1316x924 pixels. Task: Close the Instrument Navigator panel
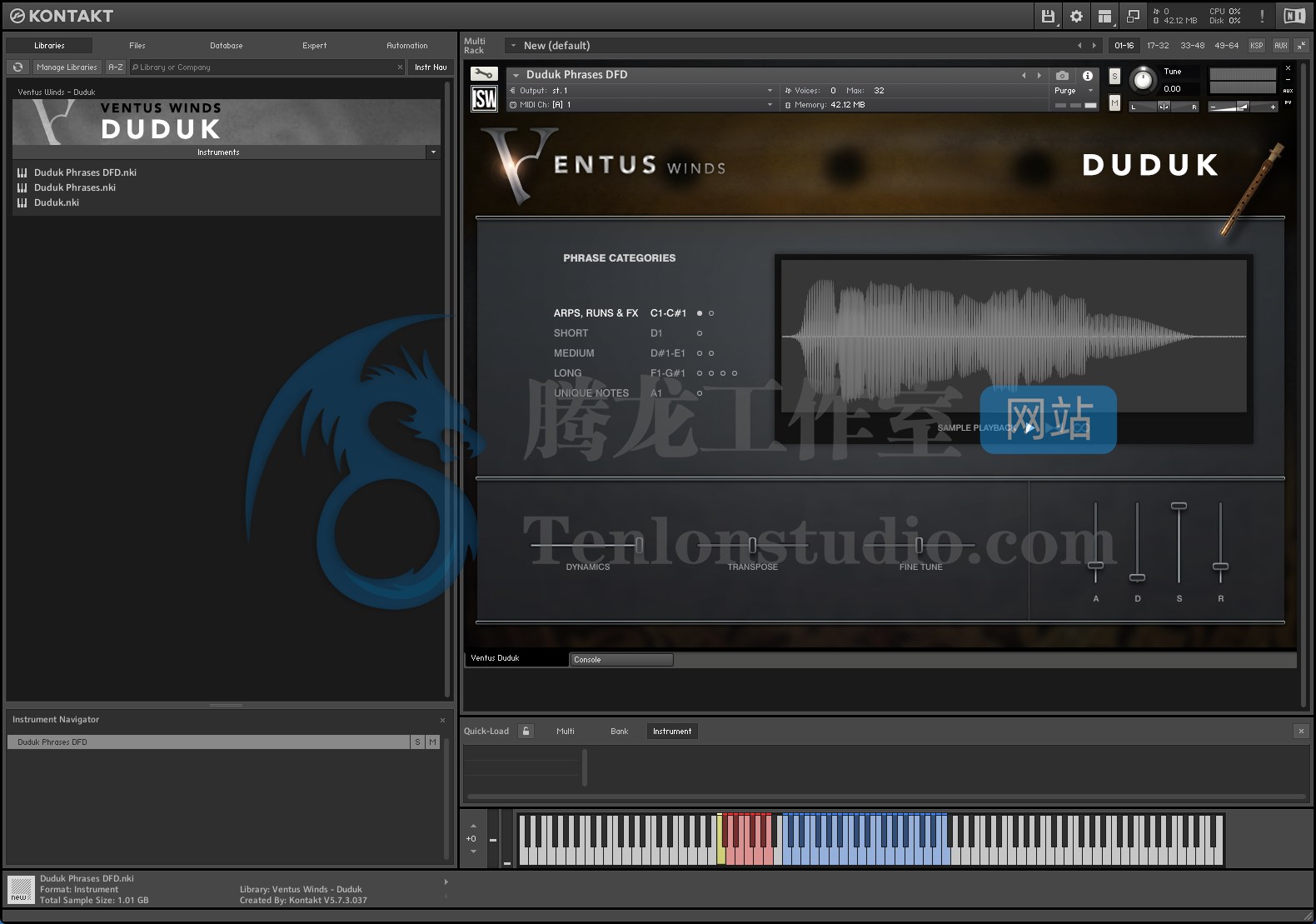point(442,720)
